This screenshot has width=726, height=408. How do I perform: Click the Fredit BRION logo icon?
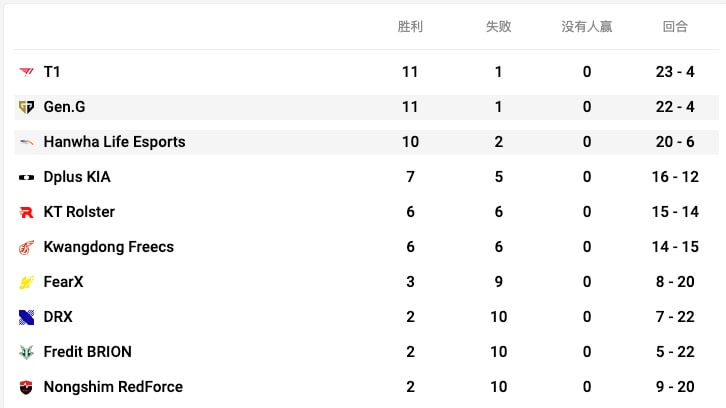point(26,352)
